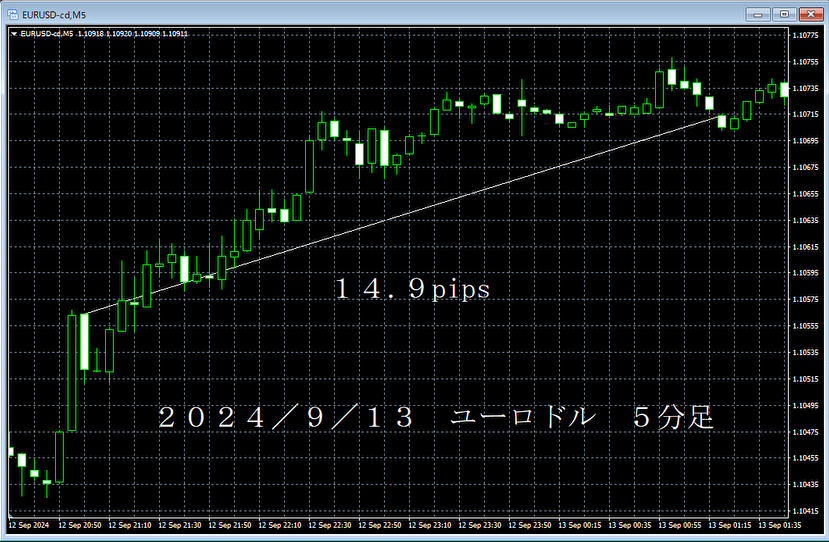
Task: Click the 1.10695 price scale label
Action: coord(806,141)
